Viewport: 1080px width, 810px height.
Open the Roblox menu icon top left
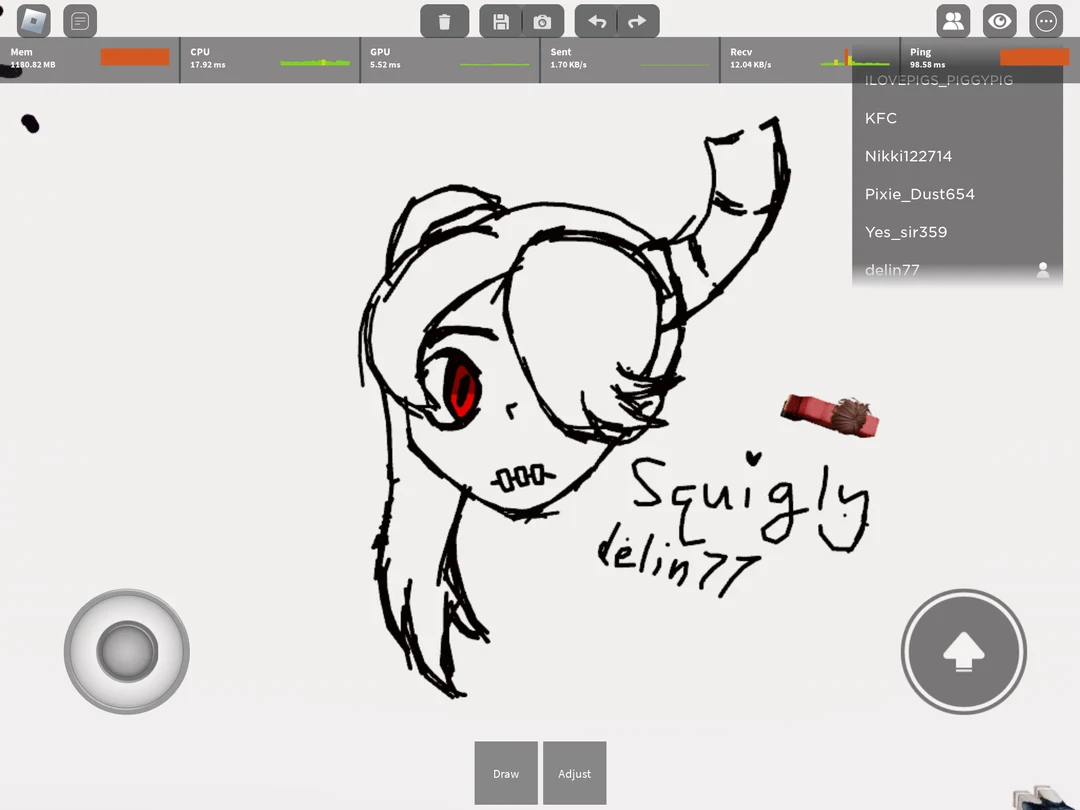[33, 20]
